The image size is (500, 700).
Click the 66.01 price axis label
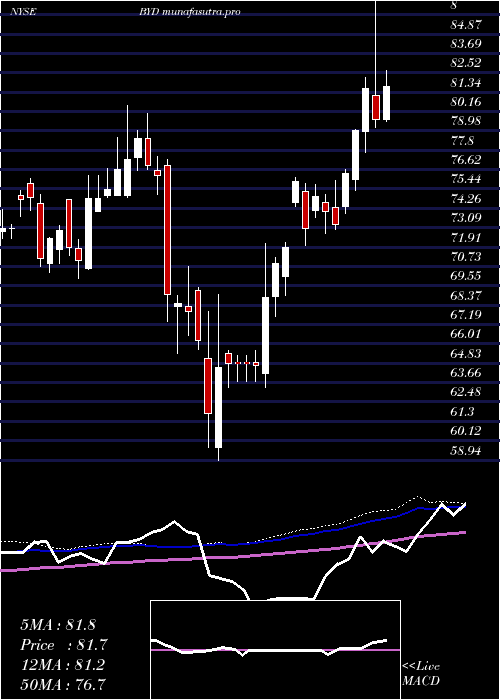click(466, 334)
